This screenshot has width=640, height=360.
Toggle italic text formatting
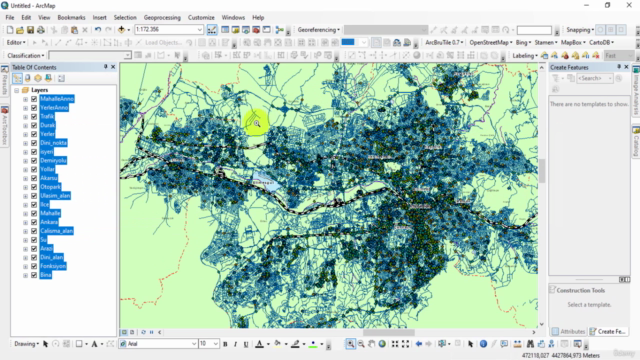236,344
